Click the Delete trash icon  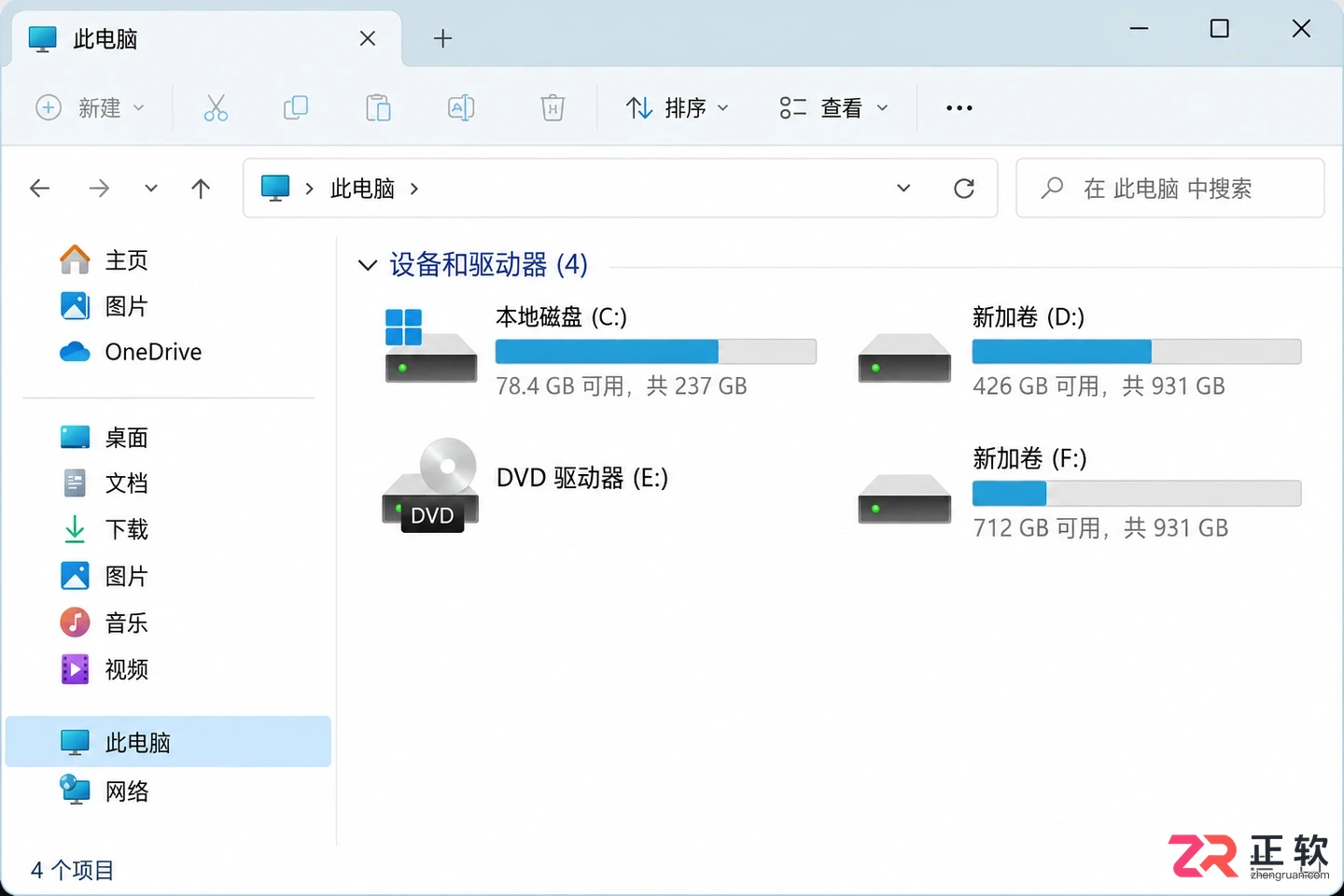pos(553,108)
